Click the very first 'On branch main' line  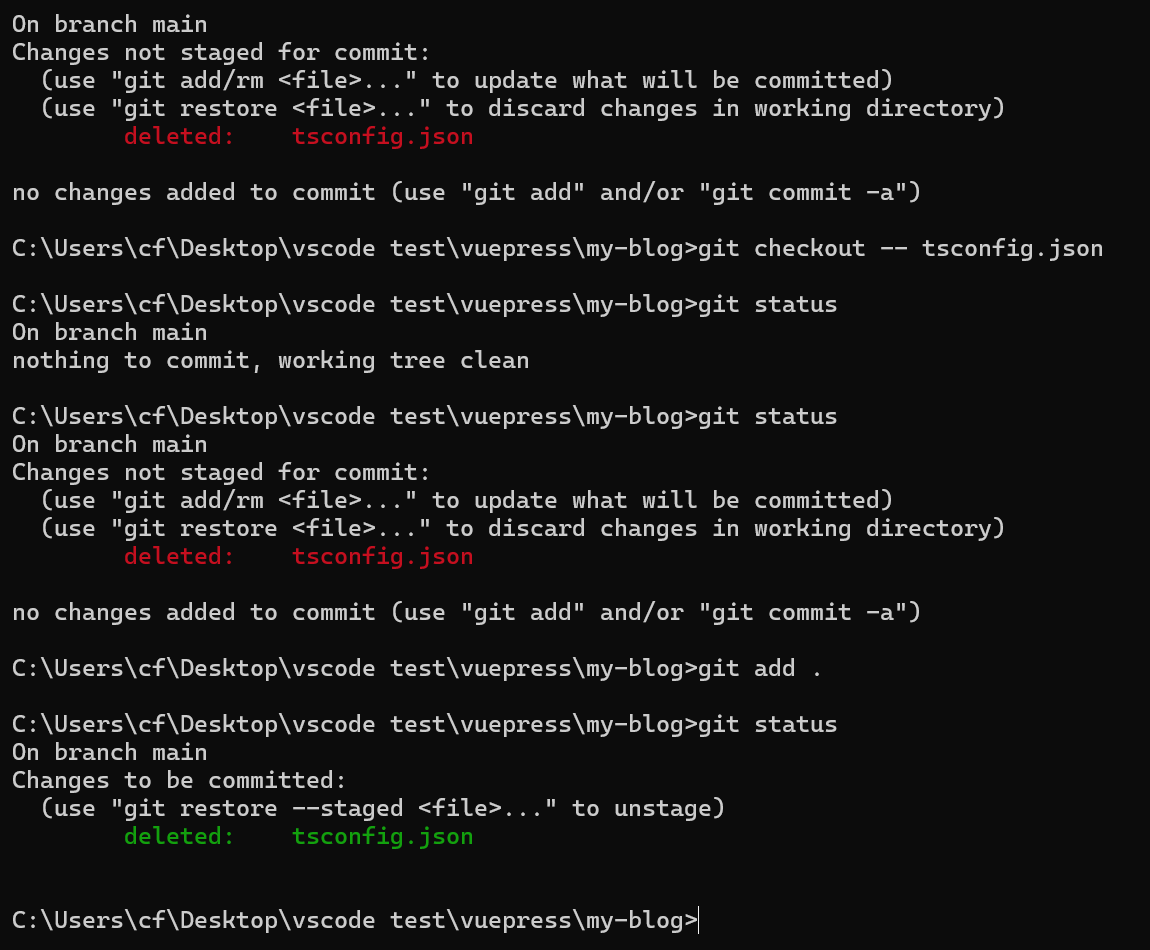click(x=109, y=24)
